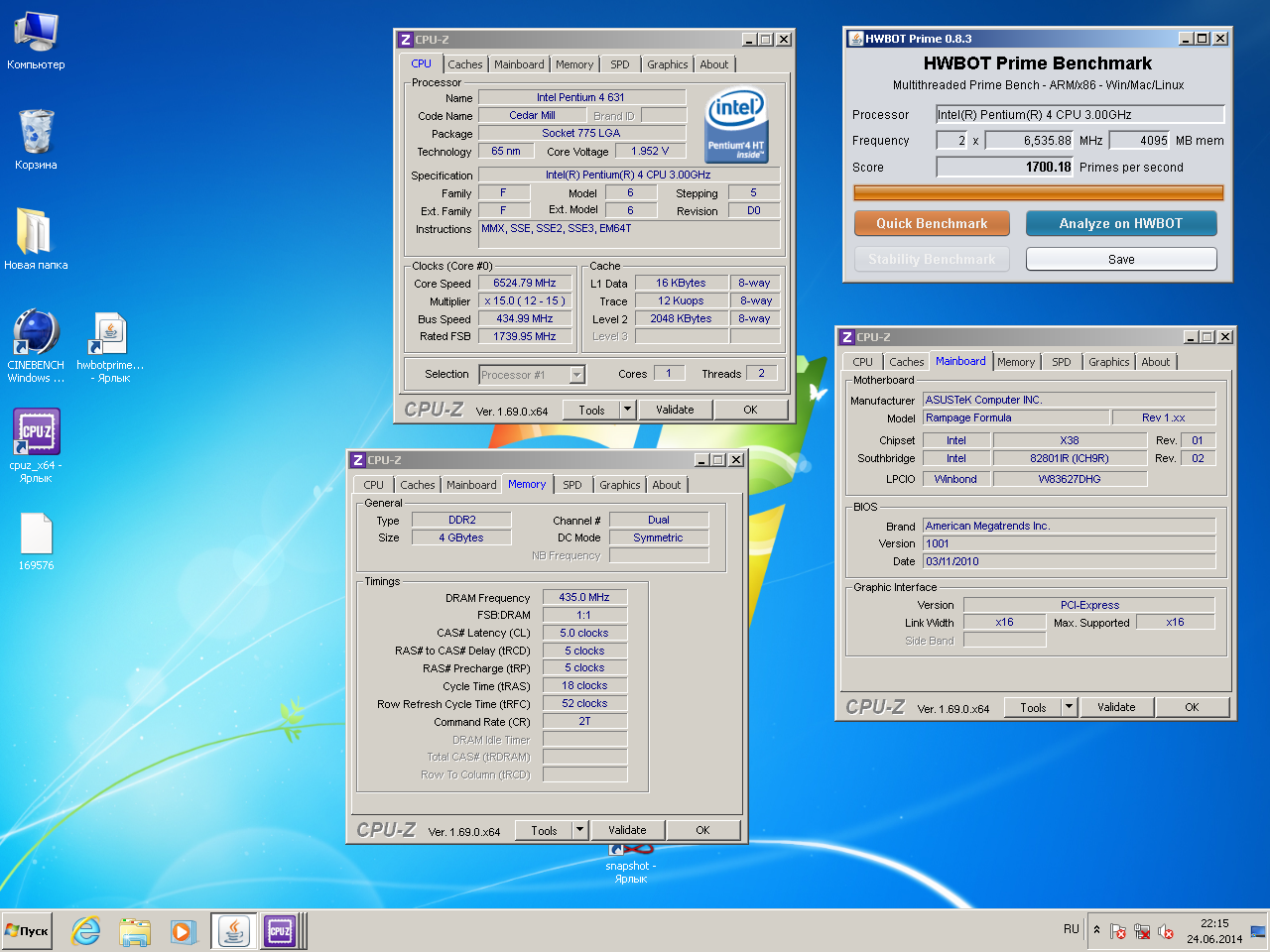Viewport: 1270px width, 952px height.
Task: Open the volume speaker tray icon
Action: [1166, 931]
